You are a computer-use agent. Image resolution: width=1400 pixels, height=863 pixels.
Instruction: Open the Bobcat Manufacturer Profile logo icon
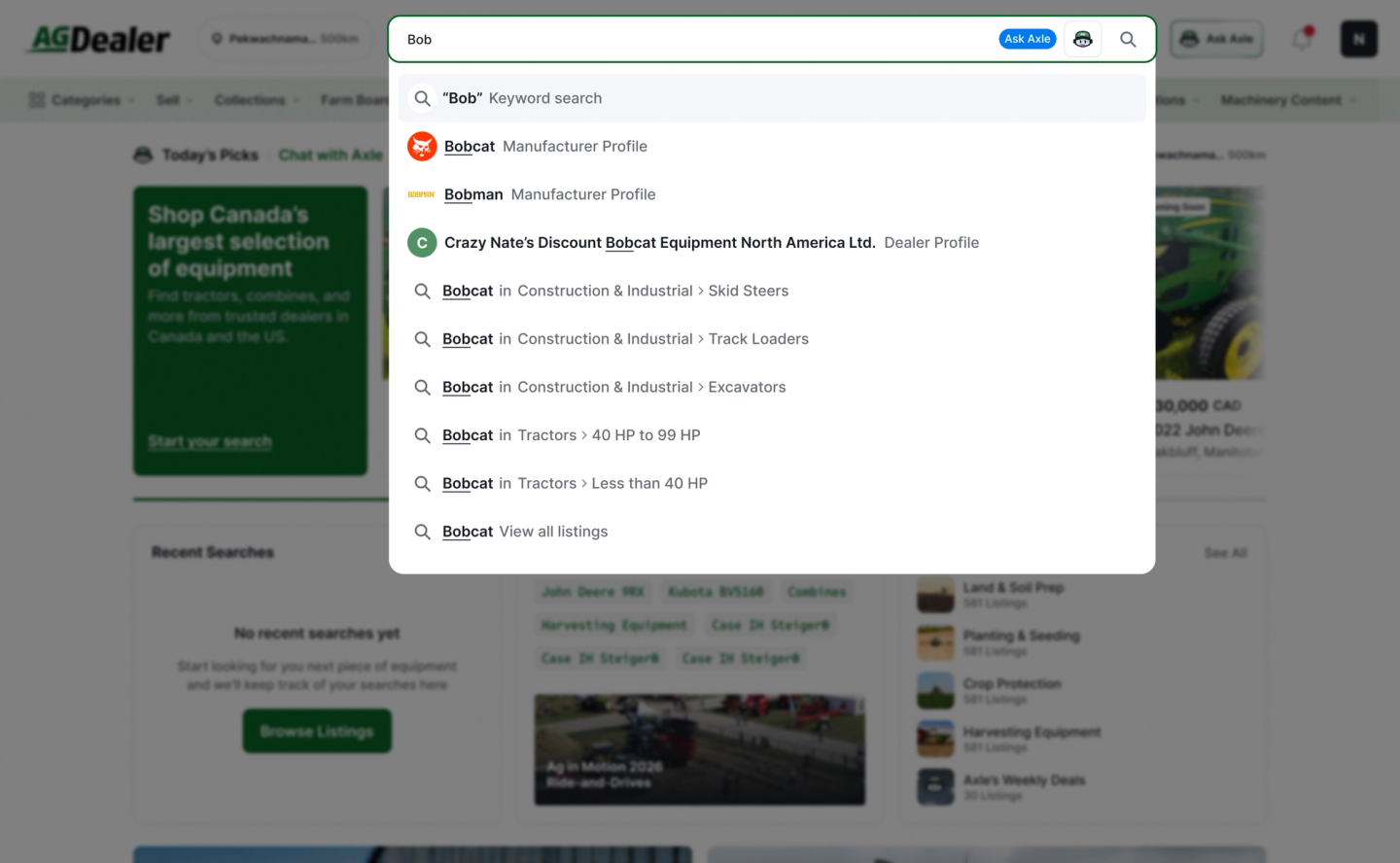tap(422, 147)
